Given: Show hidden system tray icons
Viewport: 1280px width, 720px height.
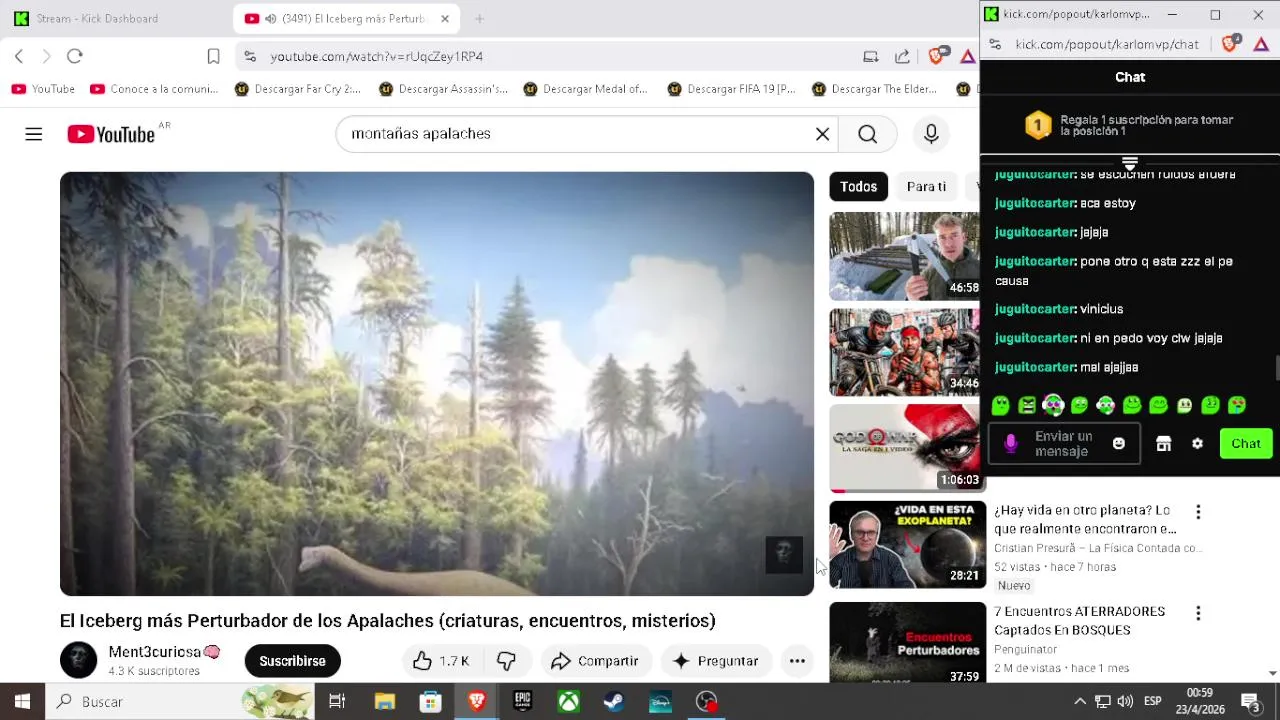Looking at the screenshot, I should pos(1080,702).
